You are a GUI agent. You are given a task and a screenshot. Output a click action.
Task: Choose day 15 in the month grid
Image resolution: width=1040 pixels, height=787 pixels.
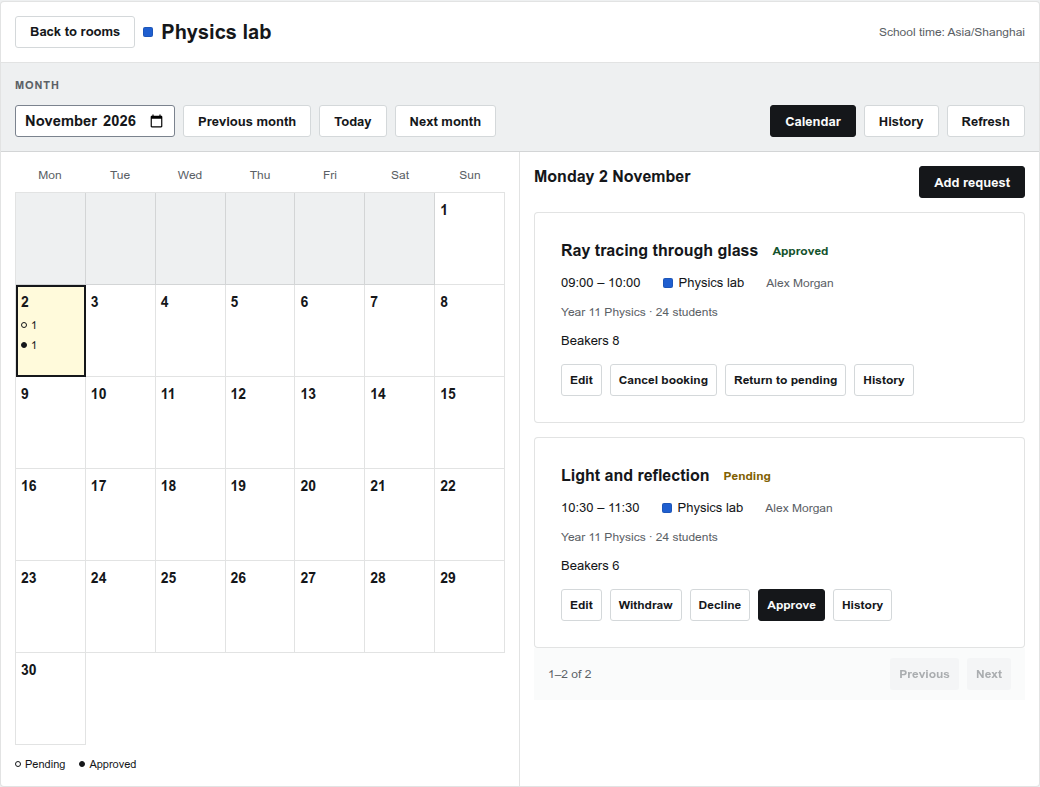470,423
